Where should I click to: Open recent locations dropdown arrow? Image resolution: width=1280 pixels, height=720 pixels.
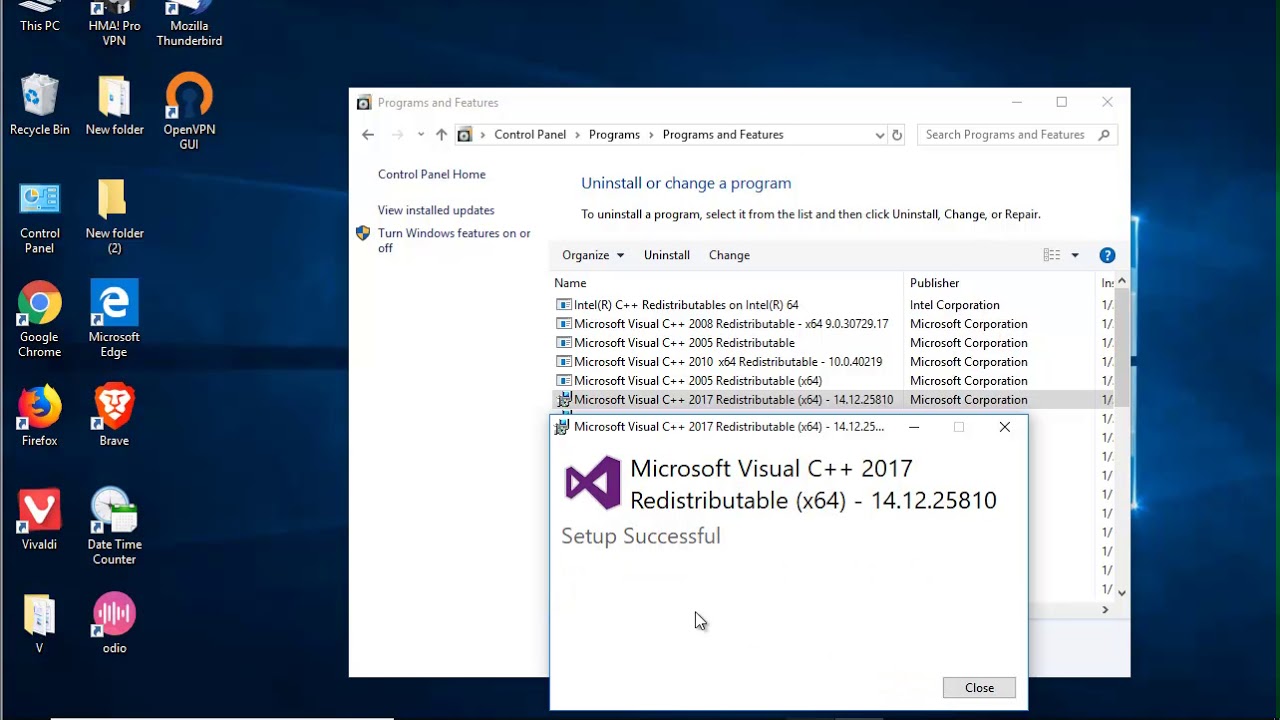[x=421, y=135]
